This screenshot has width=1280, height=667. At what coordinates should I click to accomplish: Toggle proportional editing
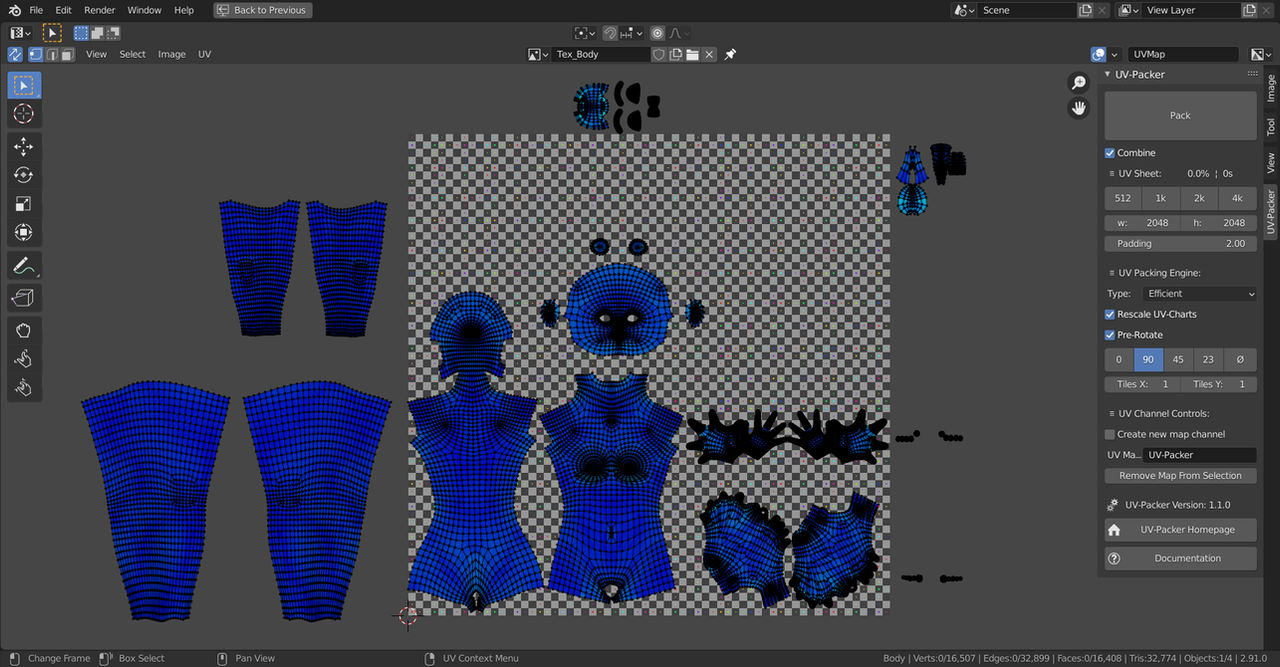pyautogui.click(x=657, y=33)
